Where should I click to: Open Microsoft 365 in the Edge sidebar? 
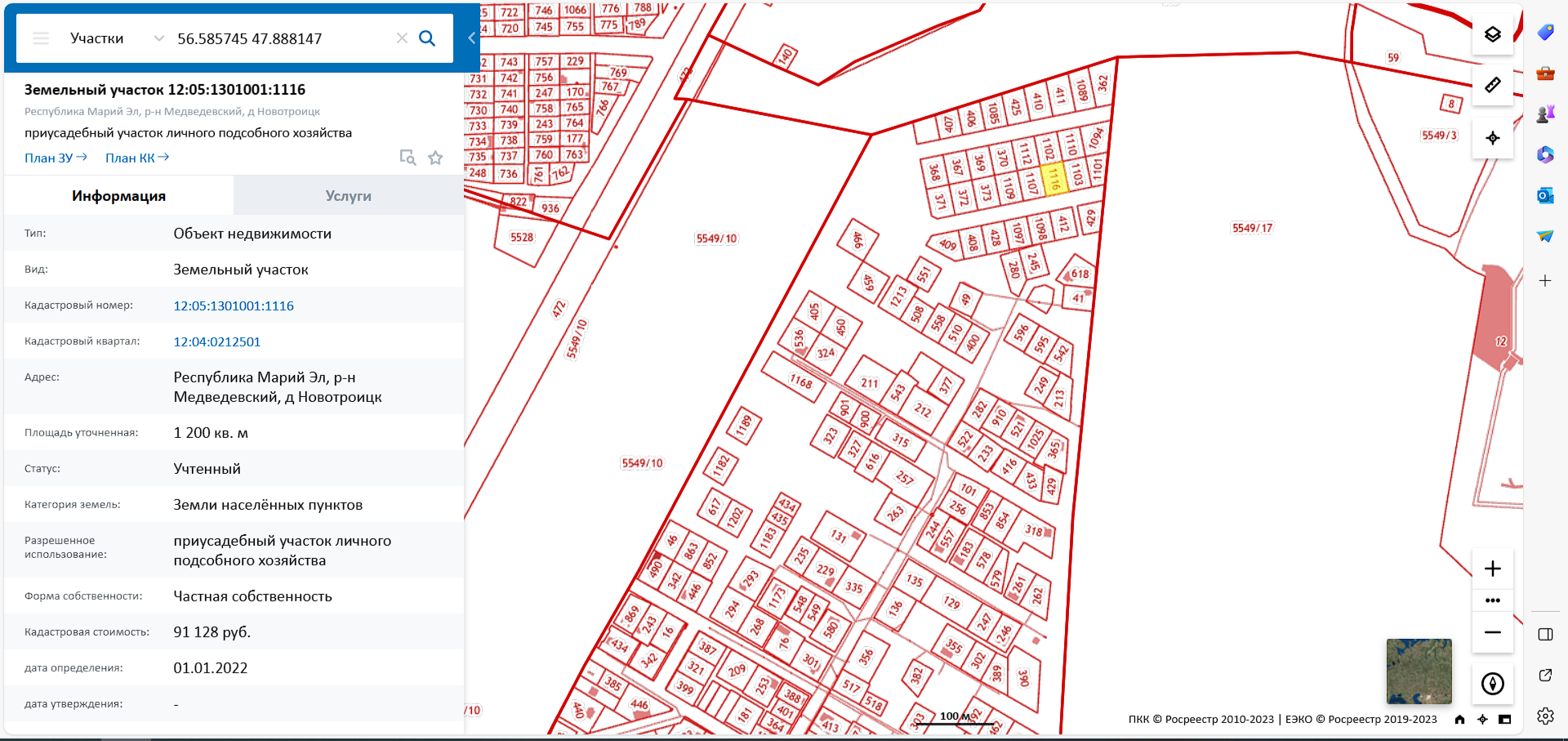click(1545, 154)
